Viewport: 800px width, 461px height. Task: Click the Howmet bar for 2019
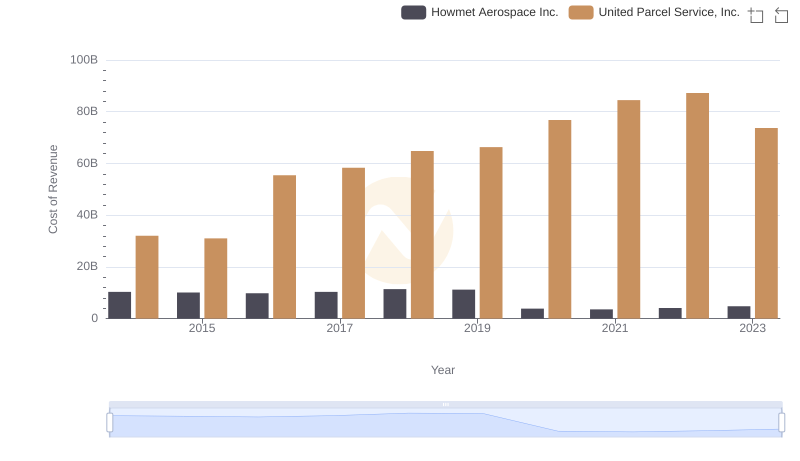pos(463,304)
